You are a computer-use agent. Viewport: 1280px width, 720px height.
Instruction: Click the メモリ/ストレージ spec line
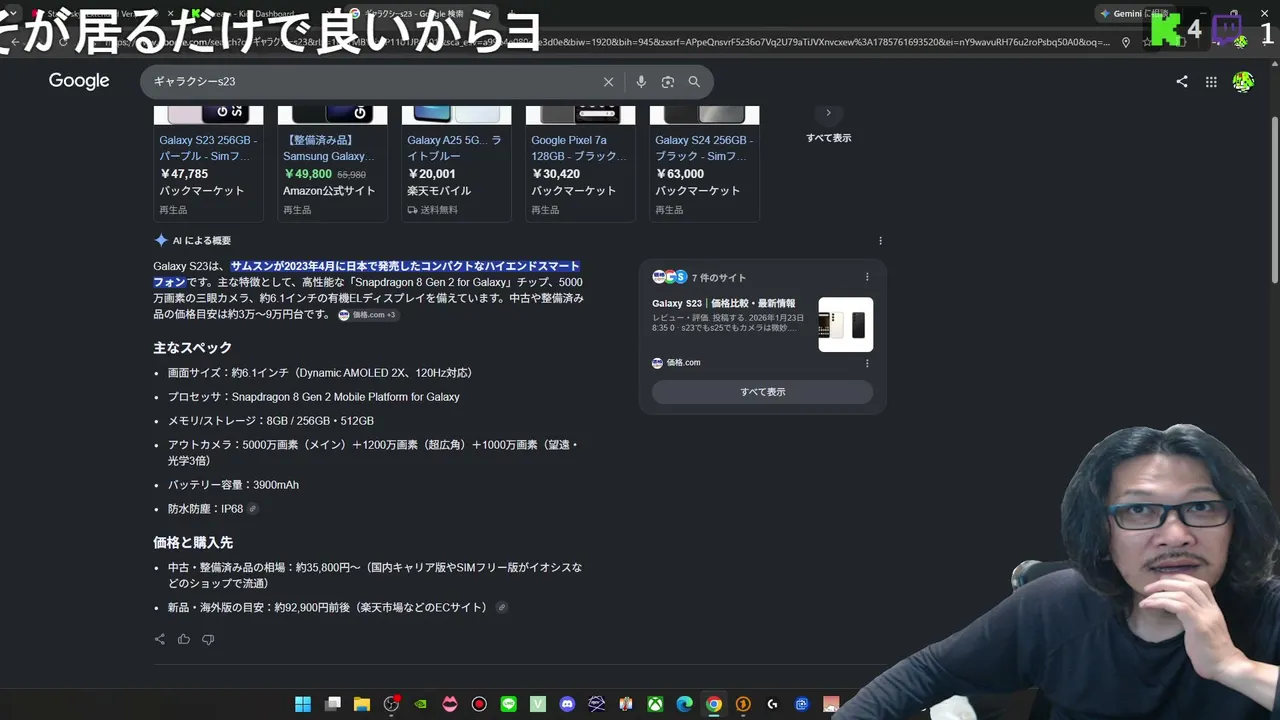(x=271, y=421)
